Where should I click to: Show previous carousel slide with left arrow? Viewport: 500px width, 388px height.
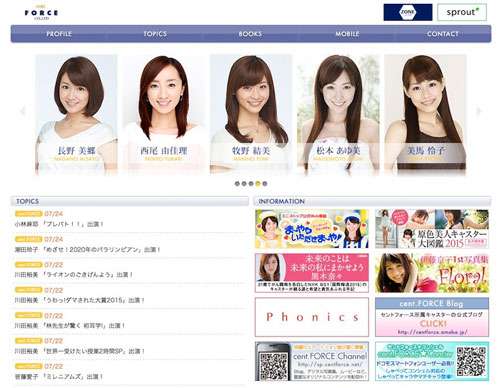[23, 111]
